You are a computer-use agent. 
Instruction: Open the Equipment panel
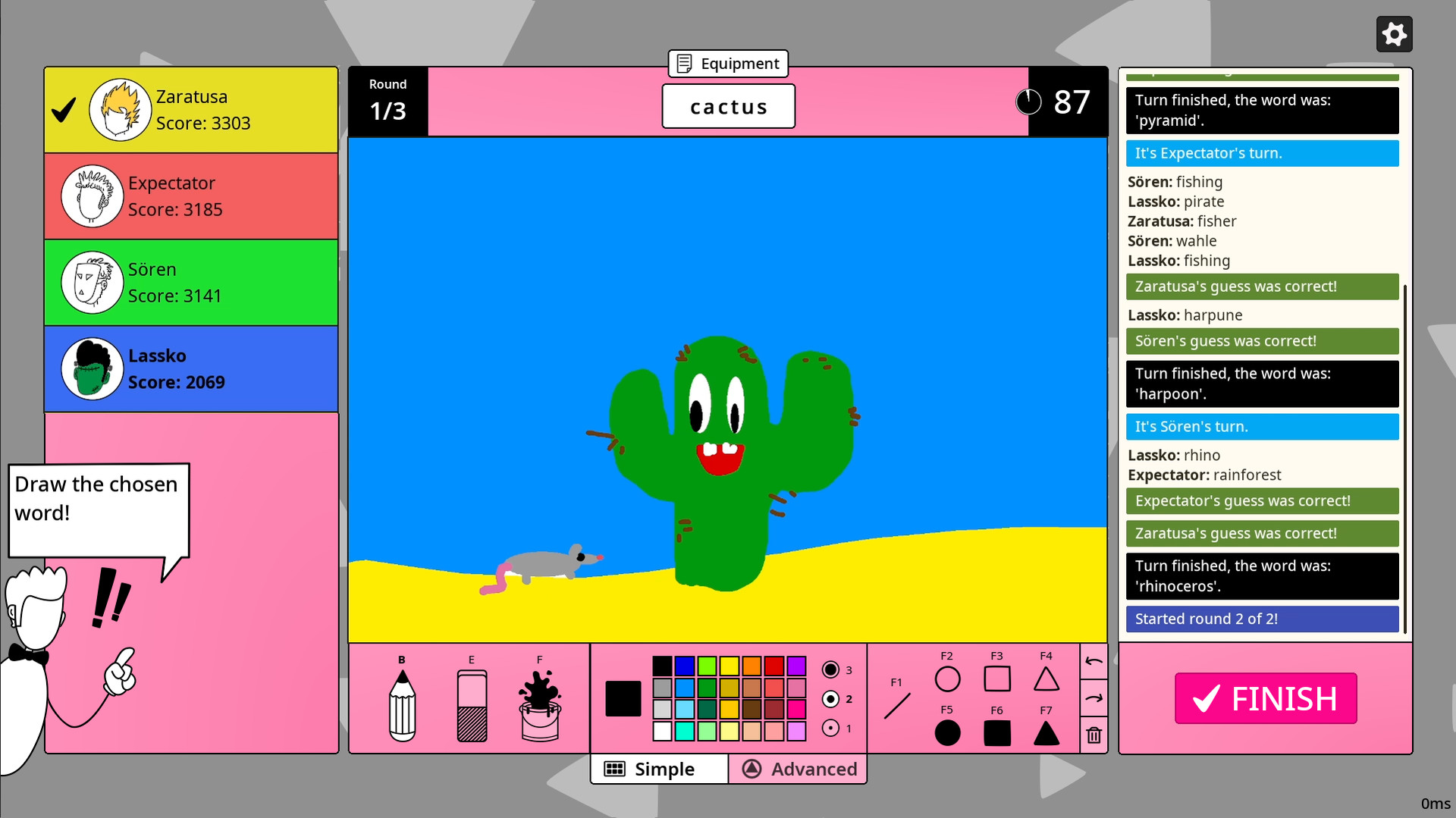pyautogui.click(x=727, y=63)
